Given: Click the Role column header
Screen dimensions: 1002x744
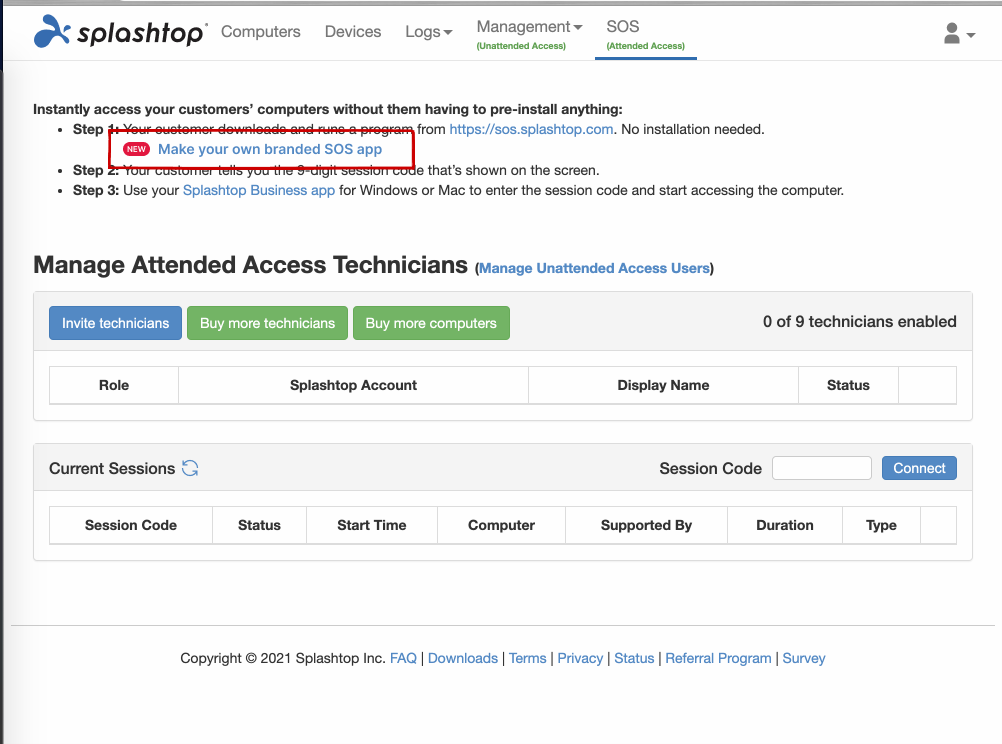Looking at the screenshot, I should click(x=114, y=385).
